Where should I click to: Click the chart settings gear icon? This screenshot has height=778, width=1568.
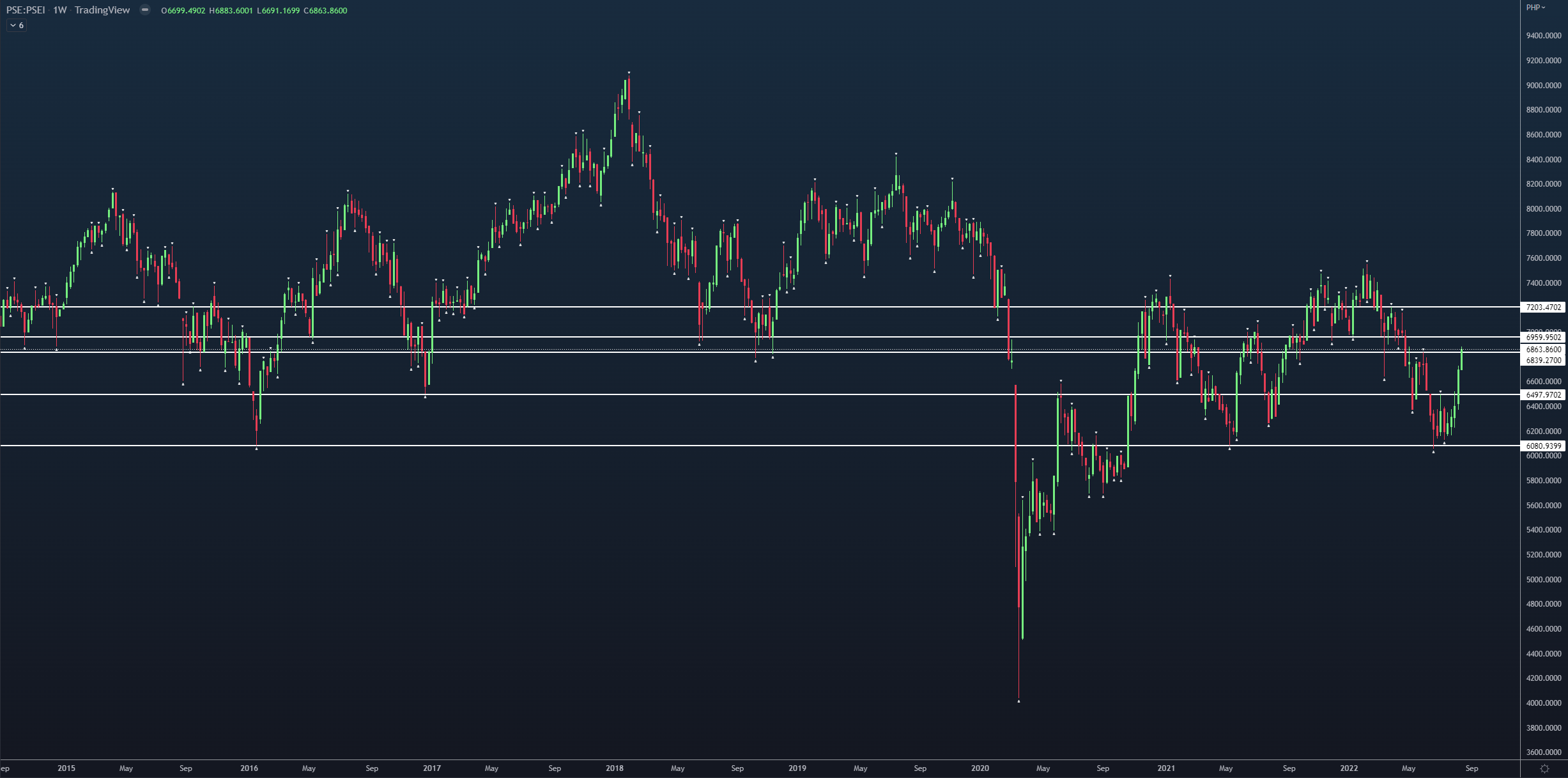point(1544,768)
